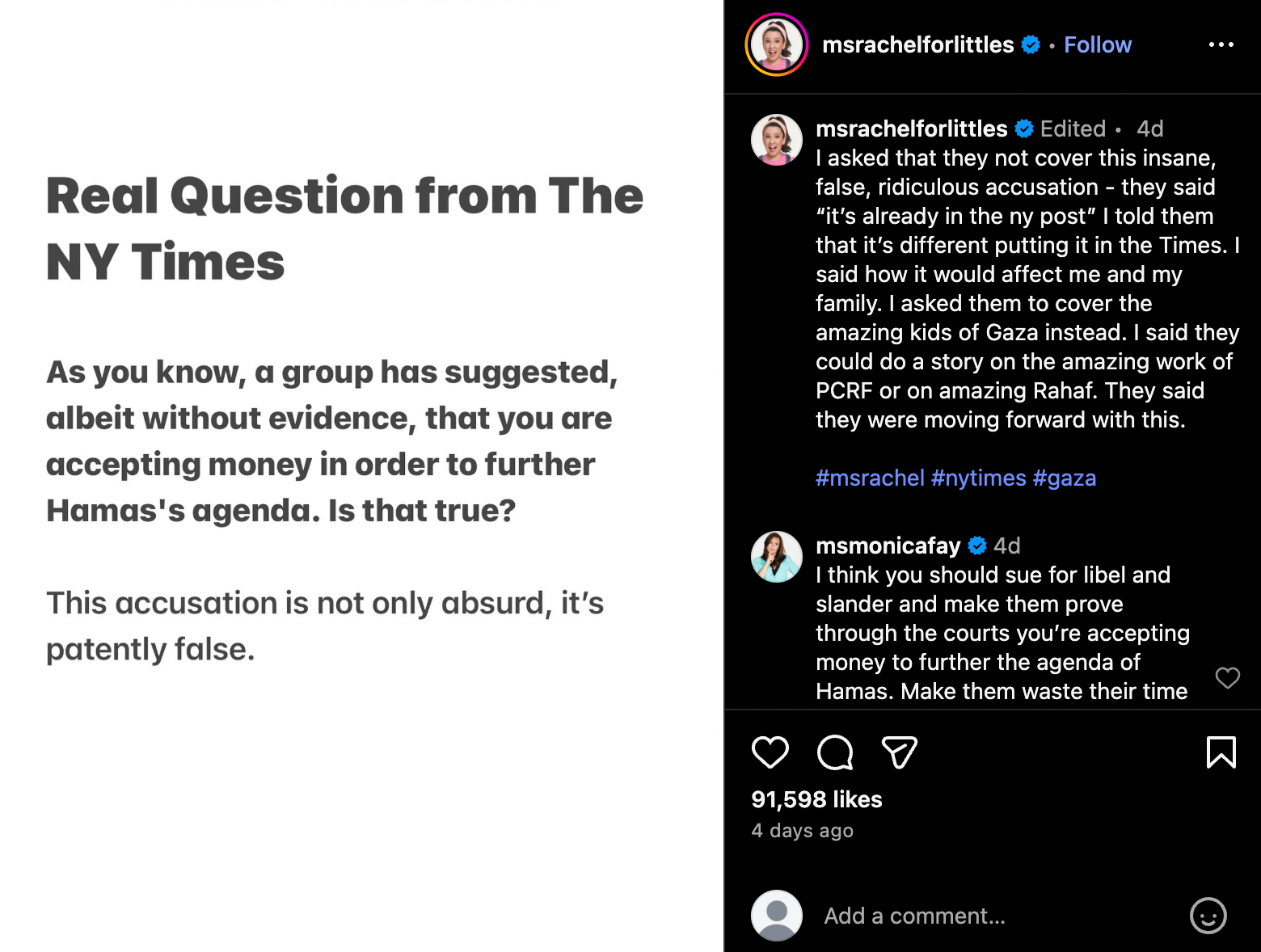Open the #msrachel hashtag

(x=870, y=478)
